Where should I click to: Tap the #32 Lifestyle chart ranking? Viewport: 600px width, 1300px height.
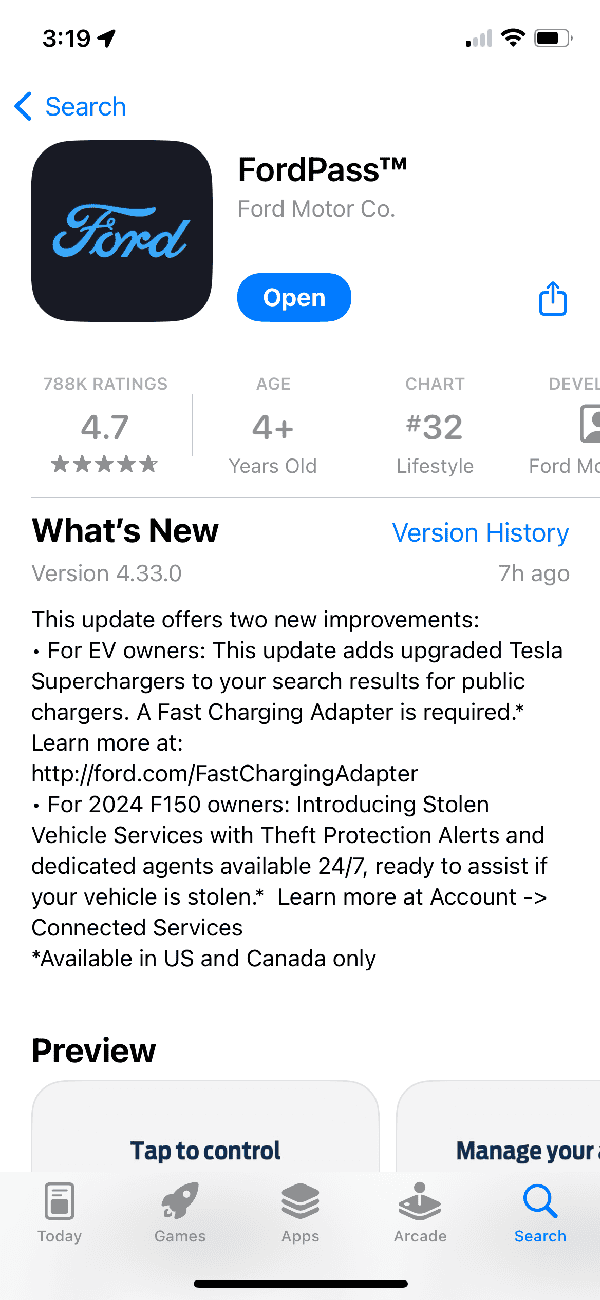[435, 427]
